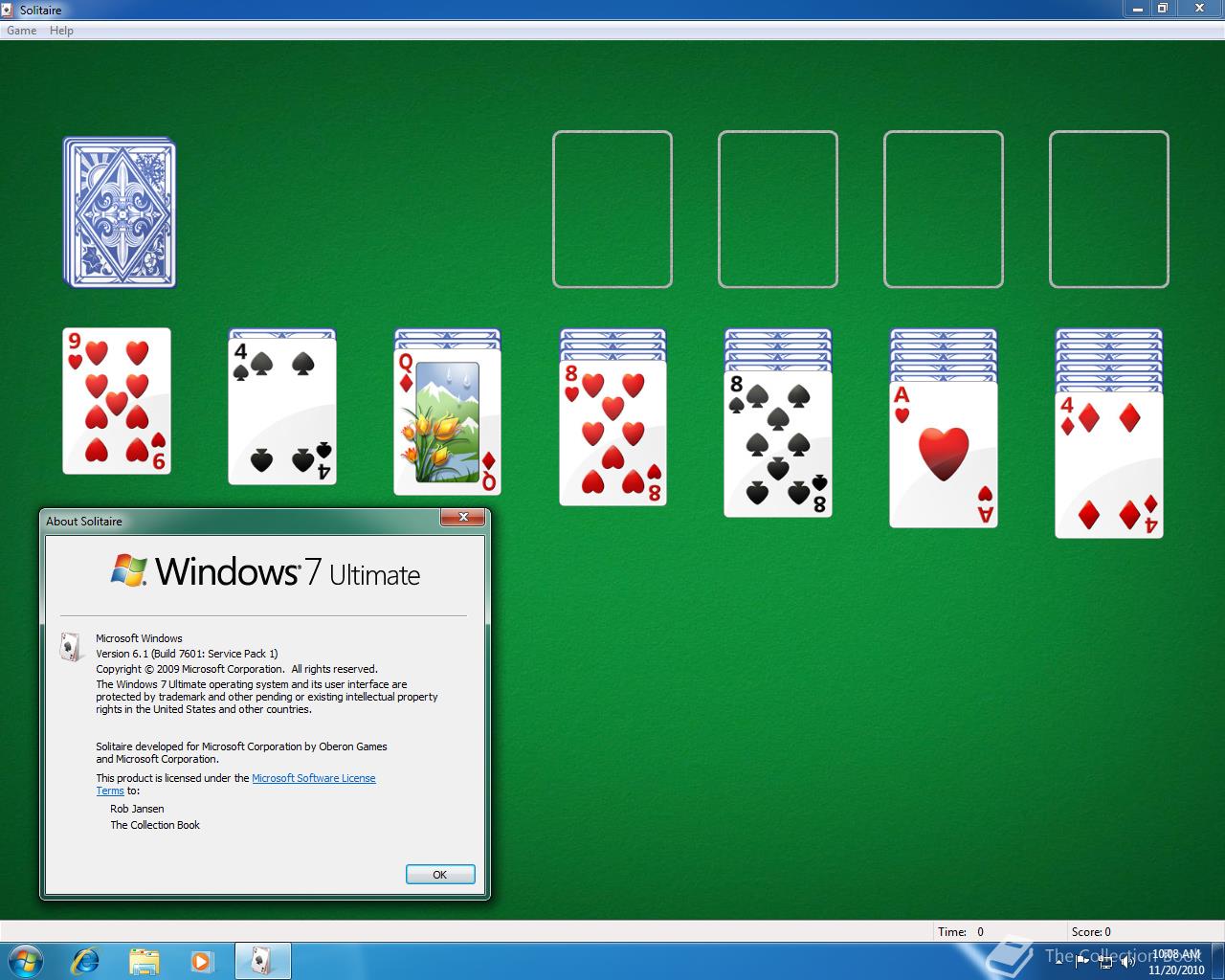The image size is (1225, 980).
Task: Click the Solitaire taskbar button
Action: [262, 960]
